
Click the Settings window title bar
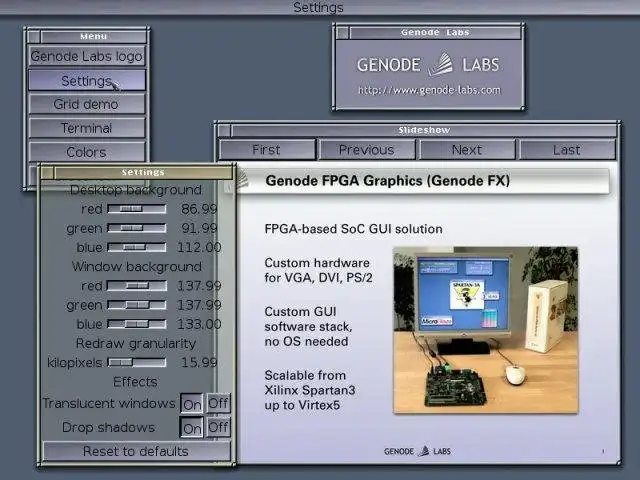143,173
